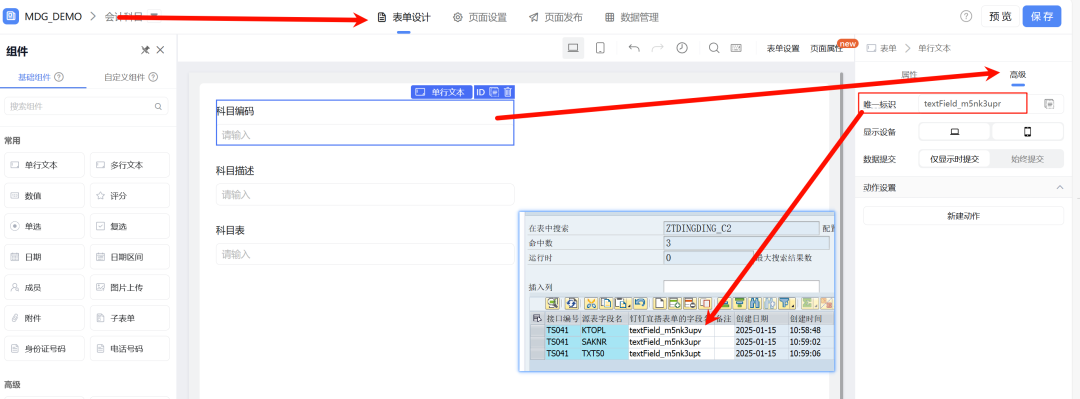
Task: Click the 科目表 input field
Action: (365, 254)
